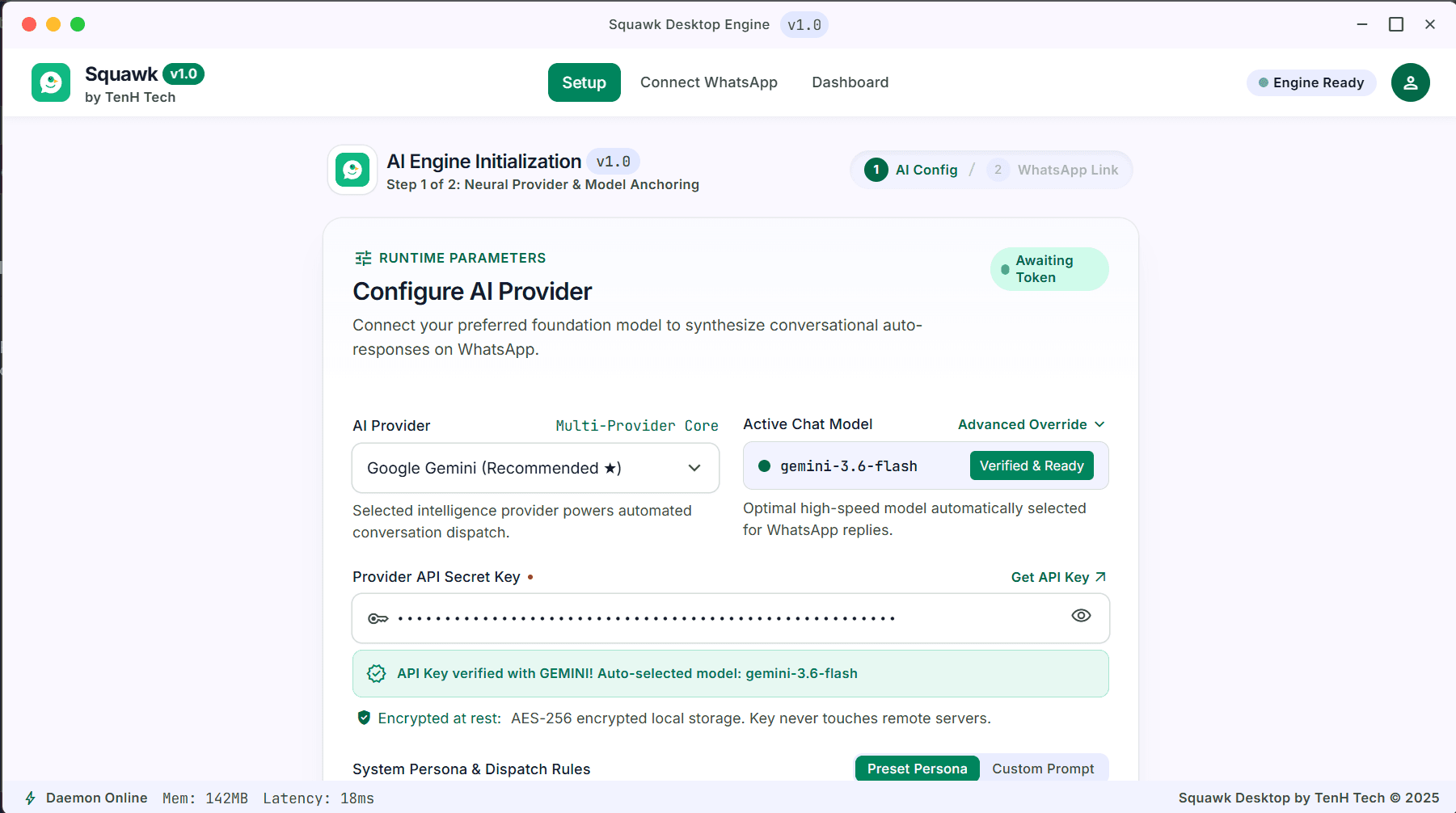Screen dimensions: 1456x813
Task: Click the chevron next to Advanced Override
Action: tap(1099, 424)
